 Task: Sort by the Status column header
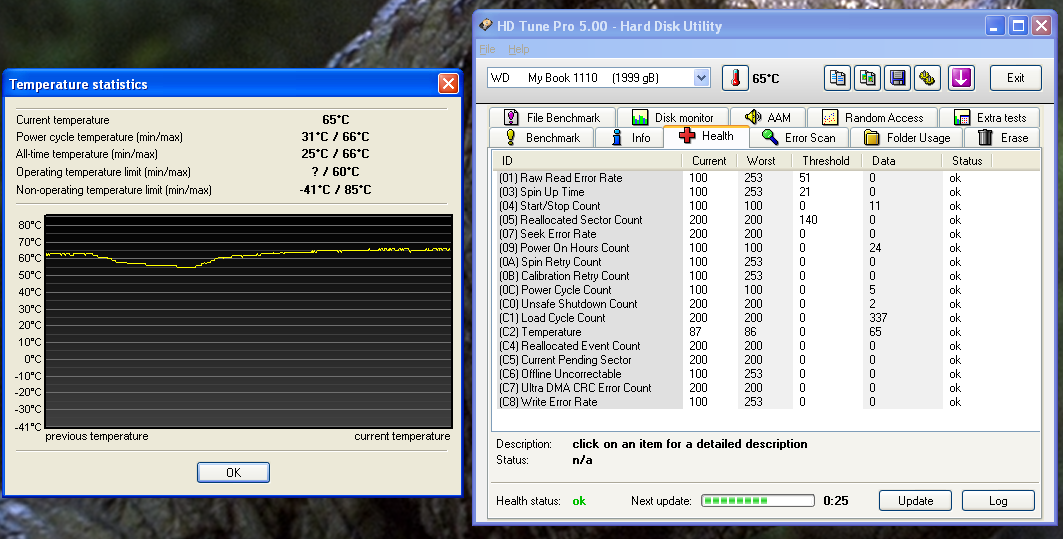967,161
